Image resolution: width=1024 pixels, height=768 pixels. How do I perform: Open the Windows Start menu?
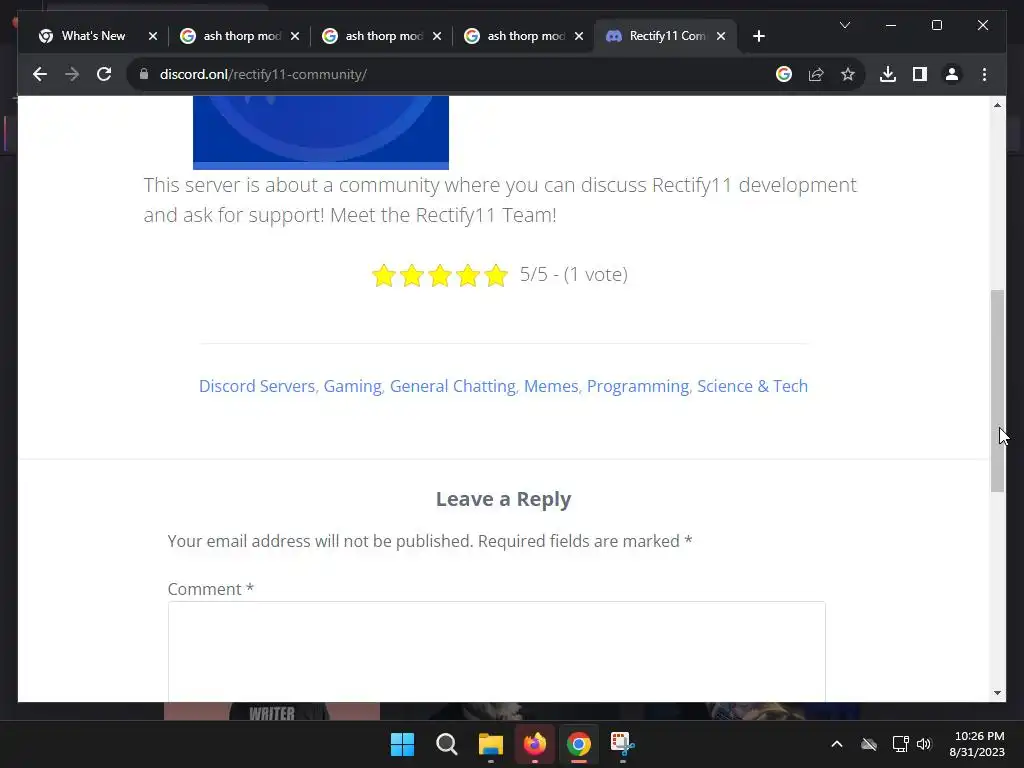pyautogui.click(x=402, y=744)
